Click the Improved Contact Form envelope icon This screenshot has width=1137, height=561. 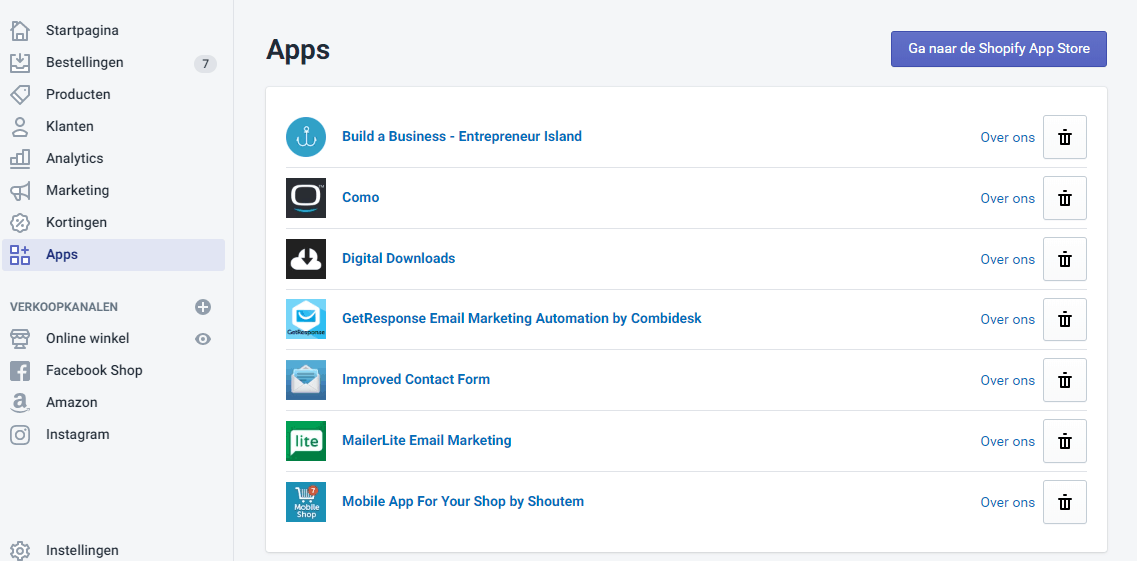306,380
